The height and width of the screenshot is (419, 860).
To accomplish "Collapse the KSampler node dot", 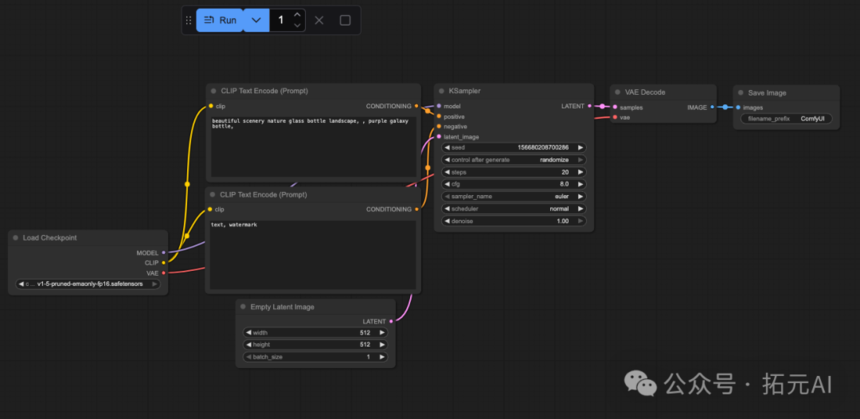I will (442, 91).
